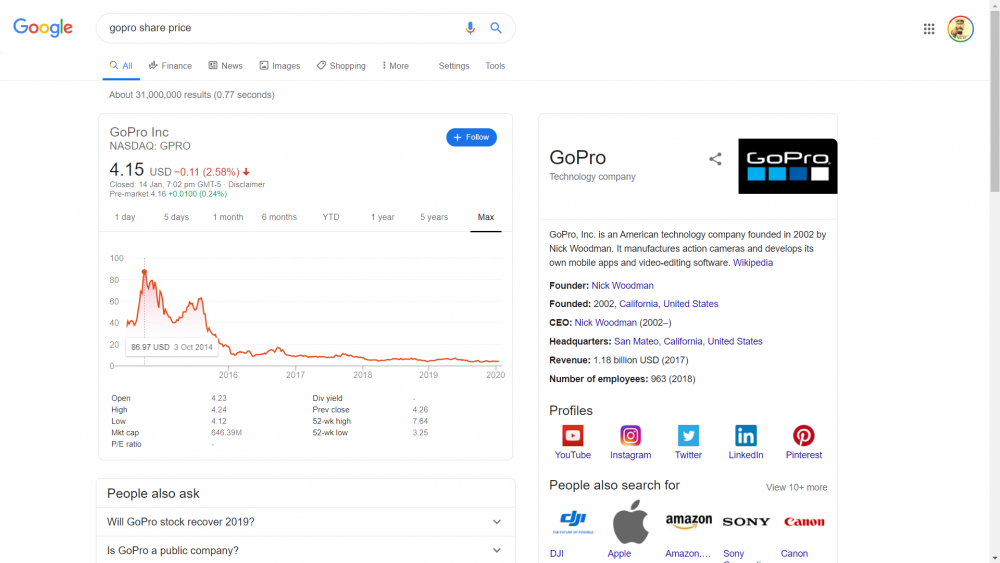1000x563 pixels.
Task: Open the Google apps grid
Action: pyautogui.click(x=929, y=29)
